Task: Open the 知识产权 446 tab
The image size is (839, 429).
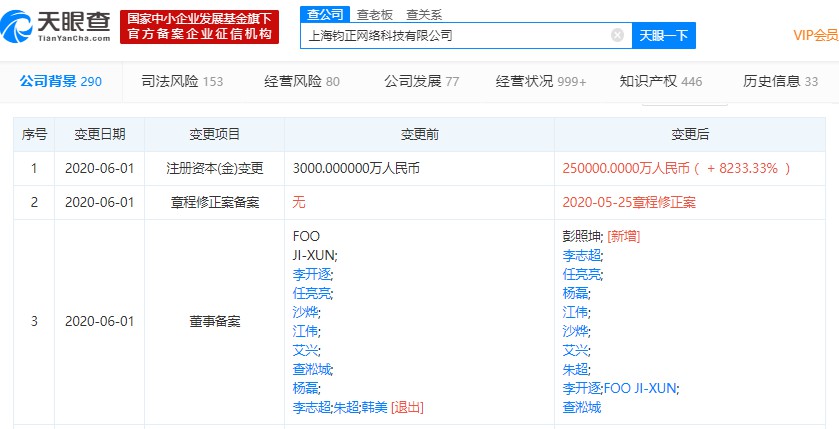Action: coord(661,81)
